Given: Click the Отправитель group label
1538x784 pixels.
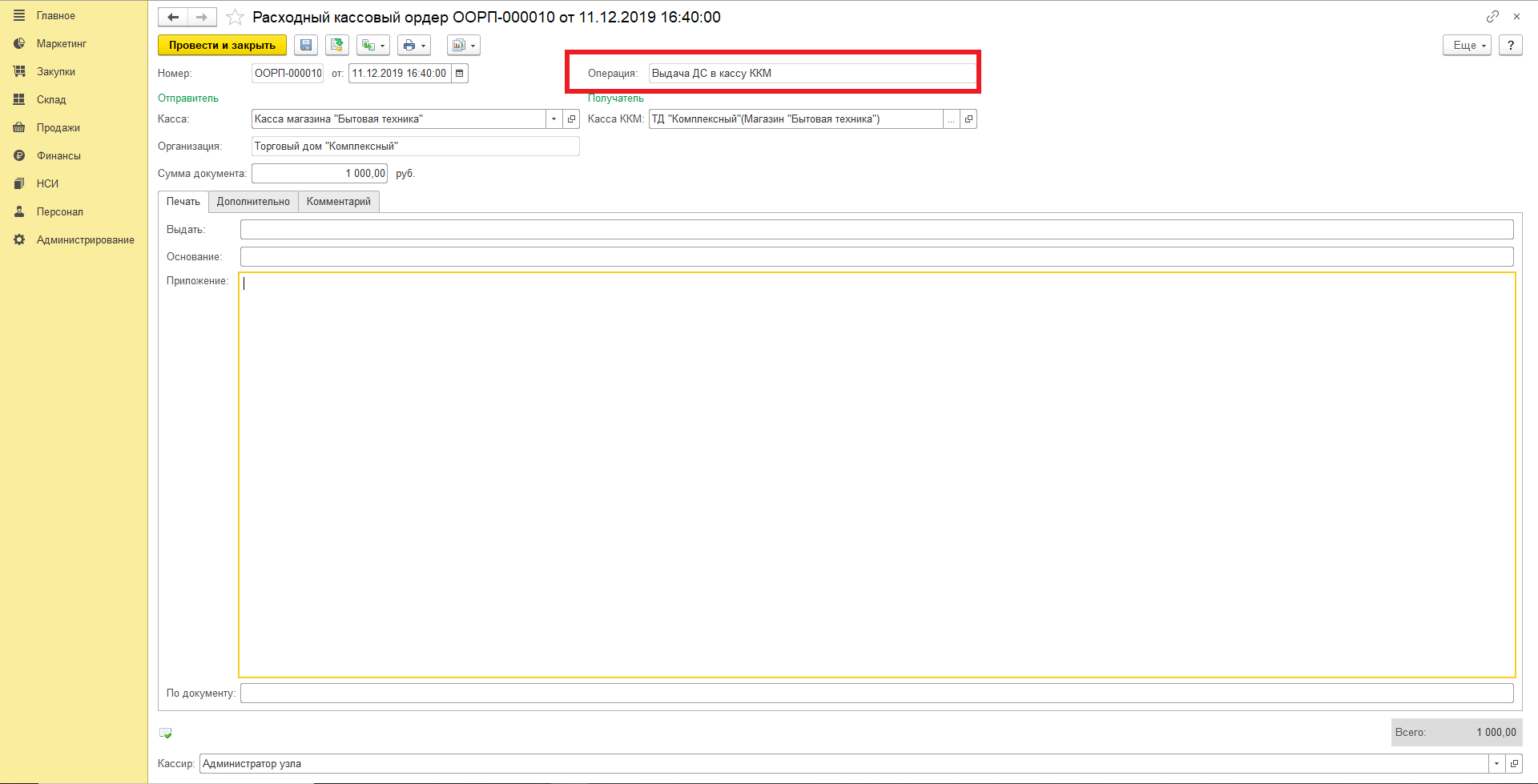Looking at the screenshot, I should point(188,99).
